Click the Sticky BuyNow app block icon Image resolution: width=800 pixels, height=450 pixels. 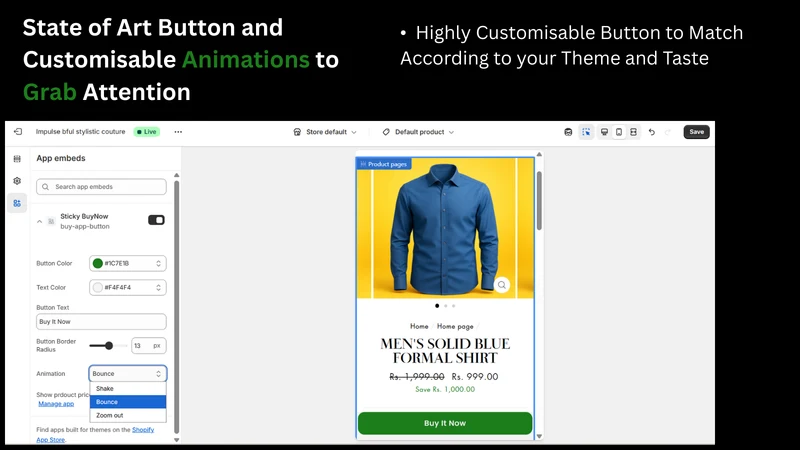tap(51, 221)
